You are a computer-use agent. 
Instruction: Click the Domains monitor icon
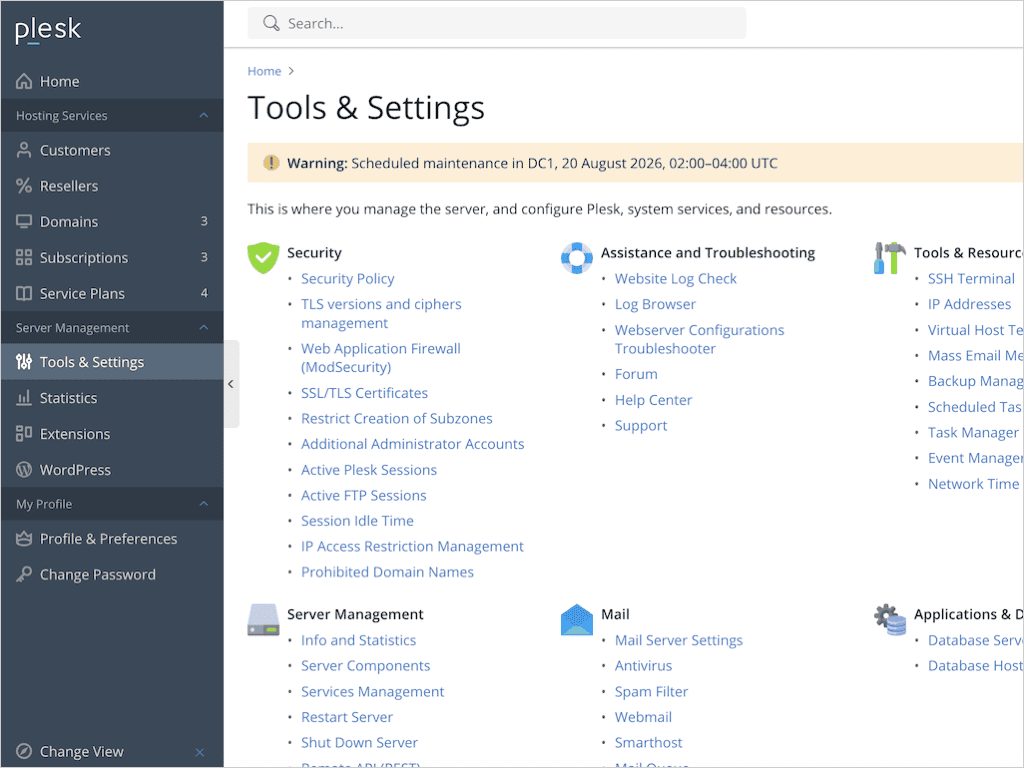[x=24, y=221]
